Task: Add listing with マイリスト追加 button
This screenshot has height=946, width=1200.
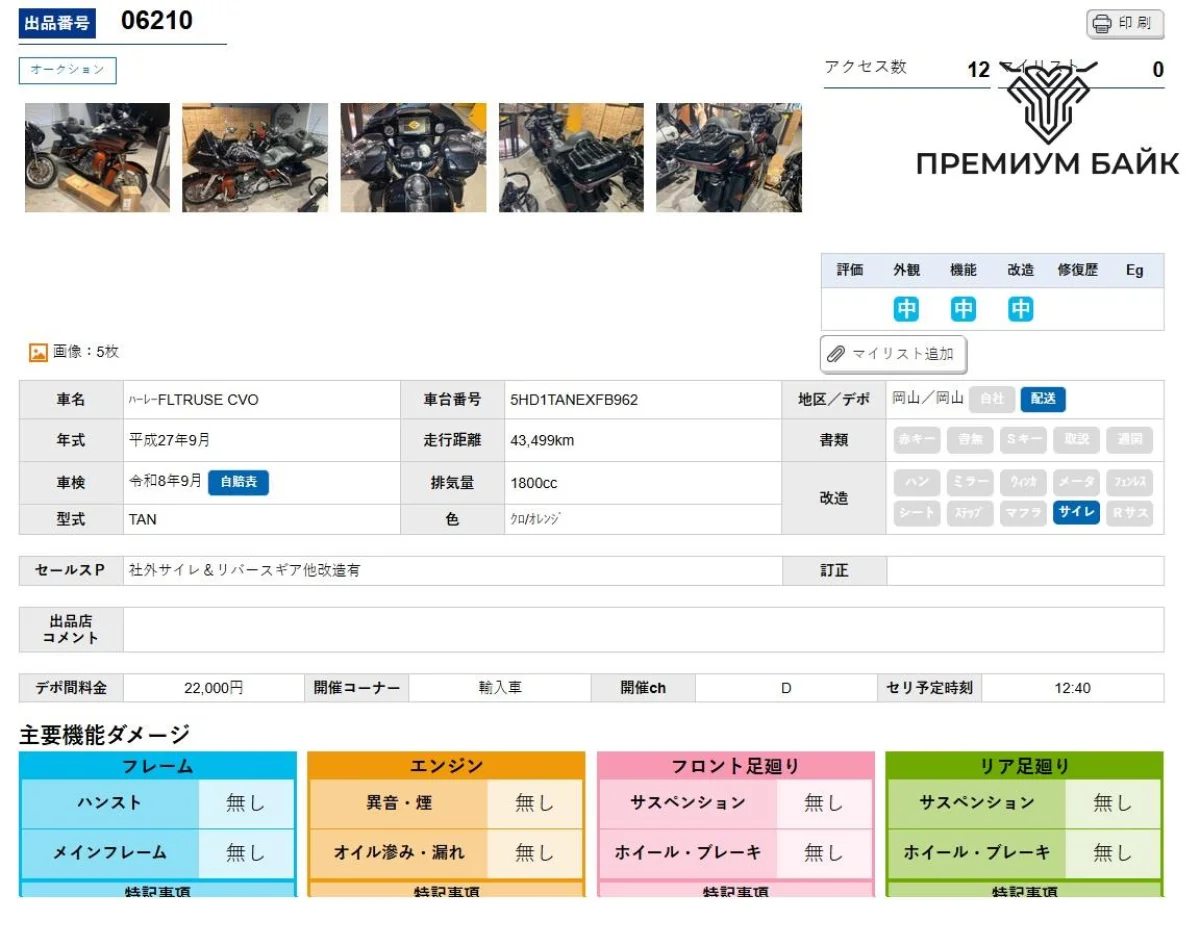Action: 893,354
